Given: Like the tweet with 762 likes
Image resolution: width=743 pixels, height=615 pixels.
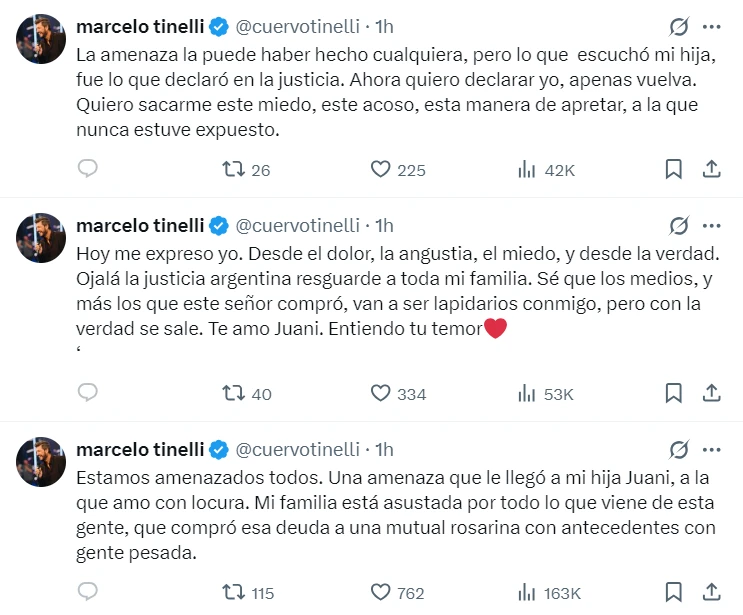Looking at the screenshot, I should coord(380,592).
